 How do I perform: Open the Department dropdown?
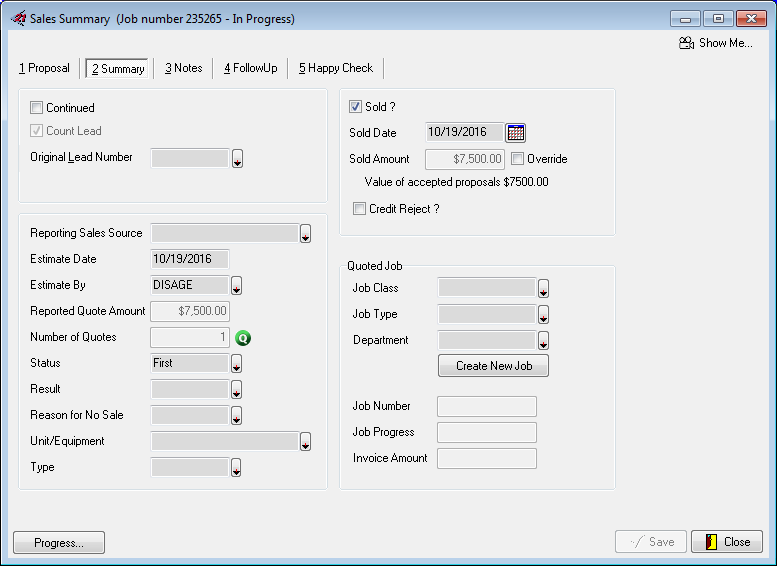click(543, 340)
